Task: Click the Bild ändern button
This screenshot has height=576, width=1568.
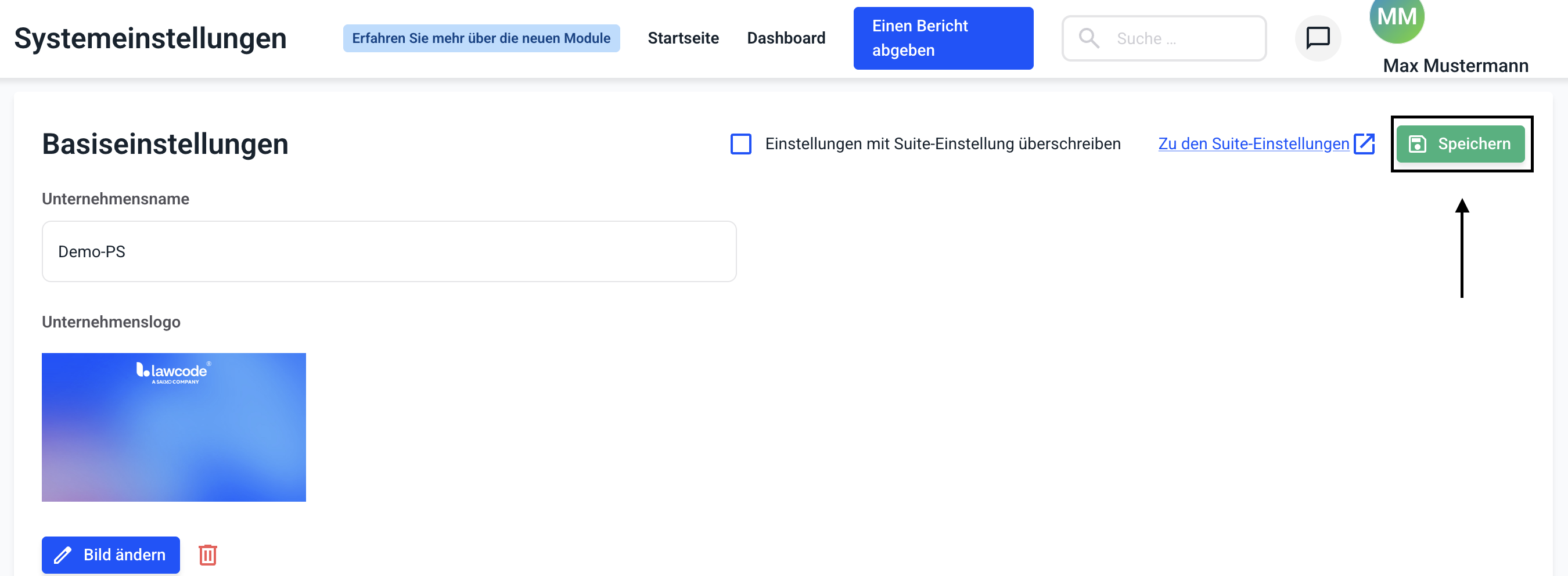Action: click(x=111, y=555)
